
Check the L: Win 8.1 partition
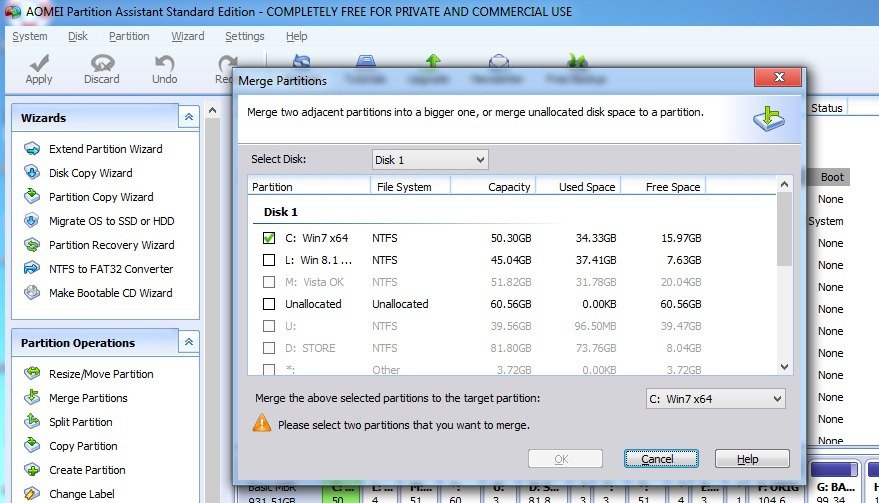point(269,260)
